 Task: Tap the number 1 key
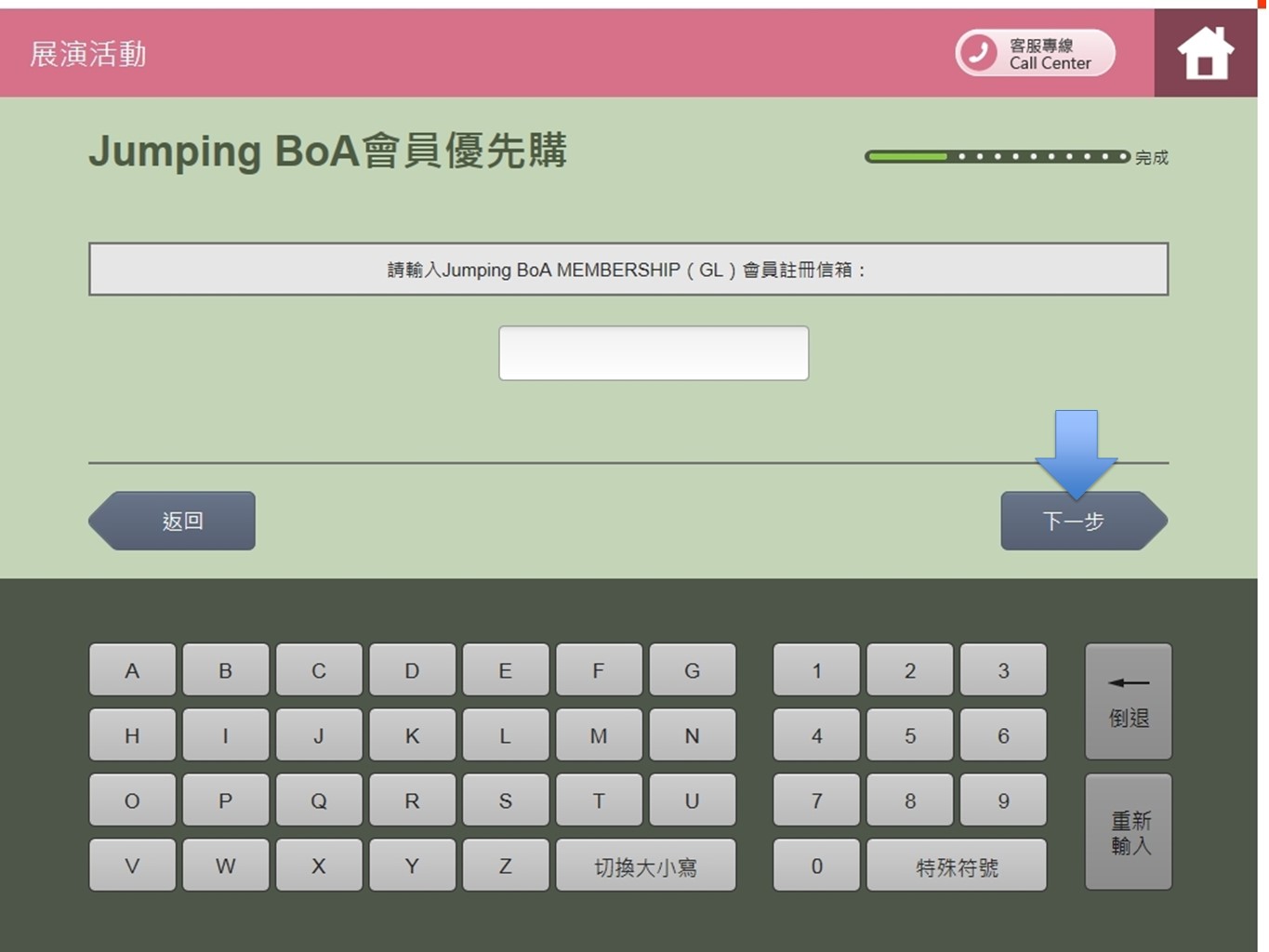816,670
